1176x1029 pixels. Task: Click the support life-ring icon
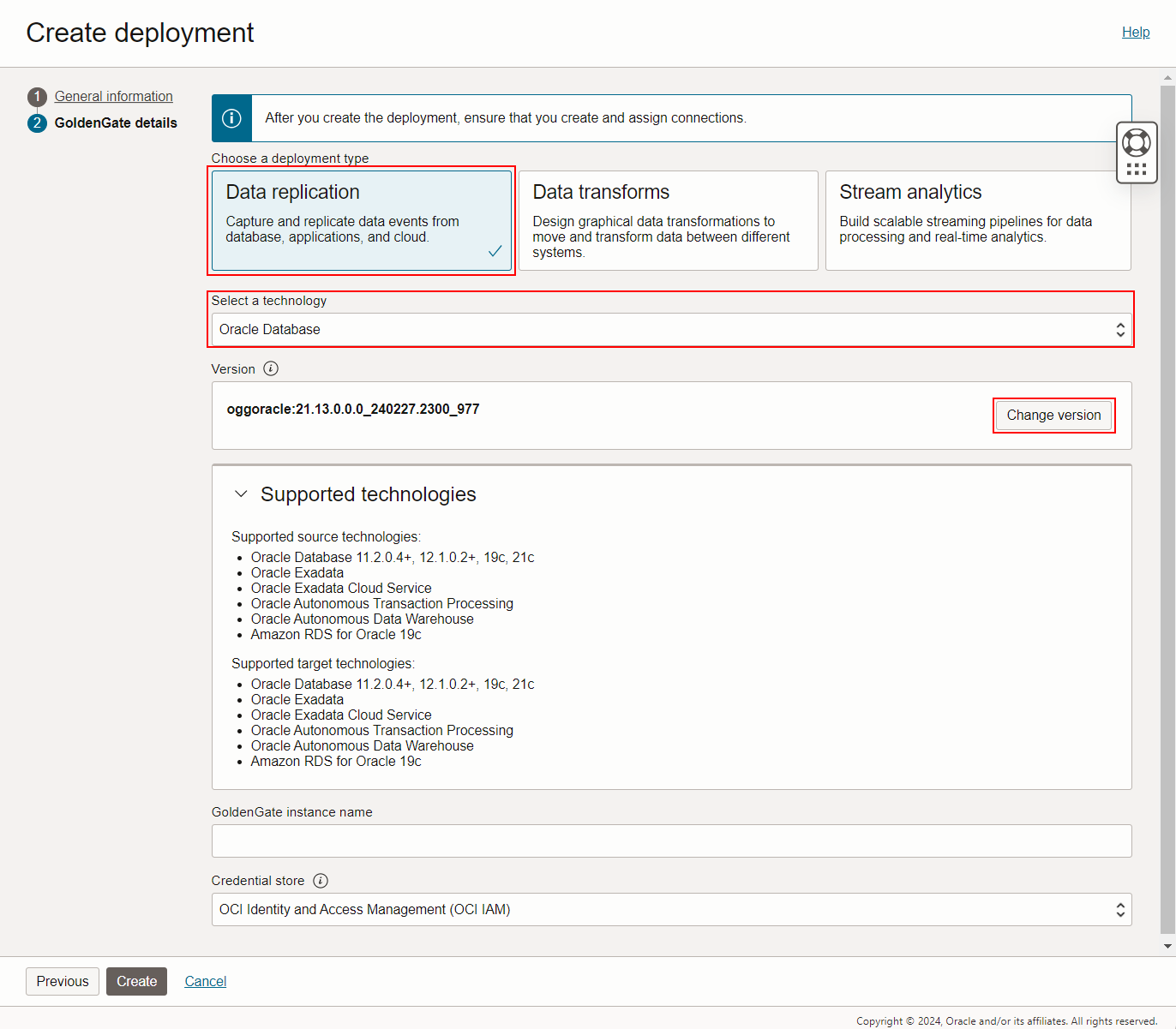(x=1137, y=142)
